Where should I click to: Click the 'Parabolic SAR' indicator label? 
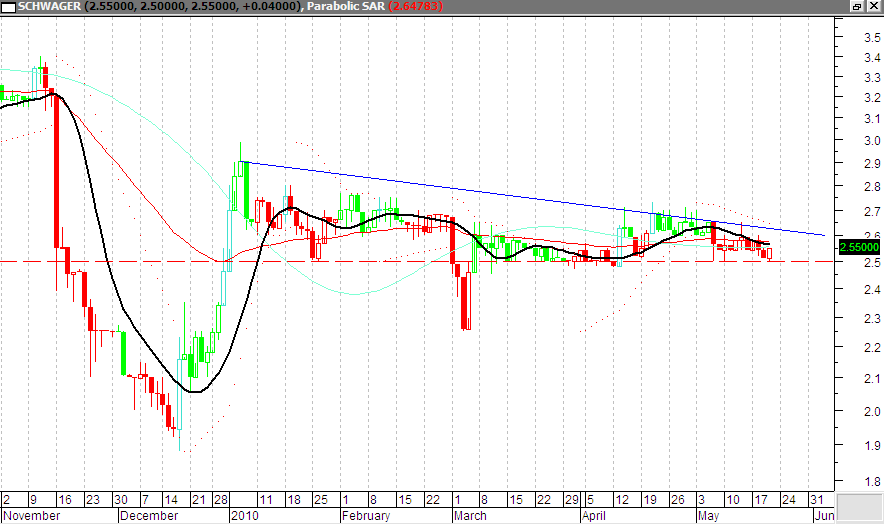tap(346, 6)
